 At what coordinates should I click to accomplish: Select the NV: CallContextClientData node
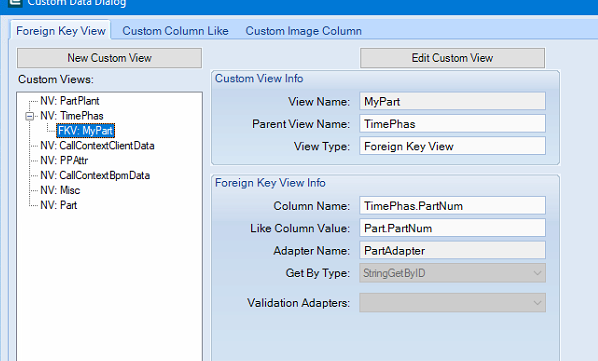click(97, 146)
